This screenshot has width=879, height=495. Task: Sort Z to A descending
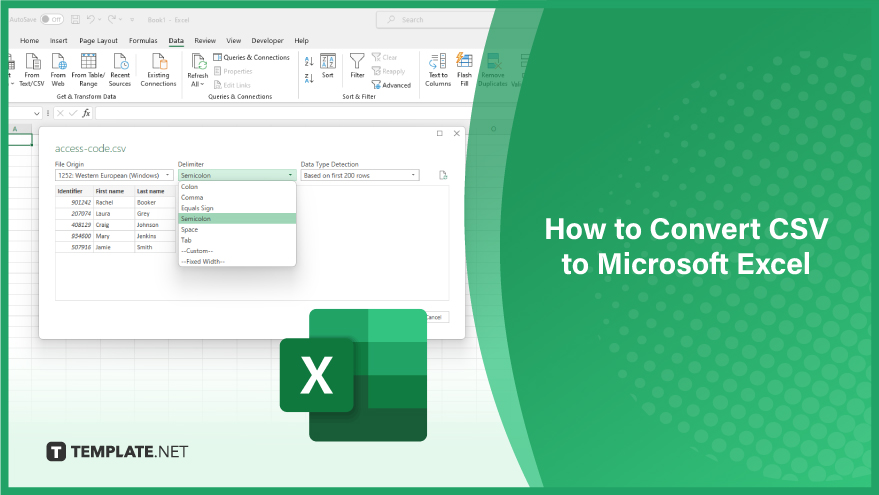(x=309, y=78)
